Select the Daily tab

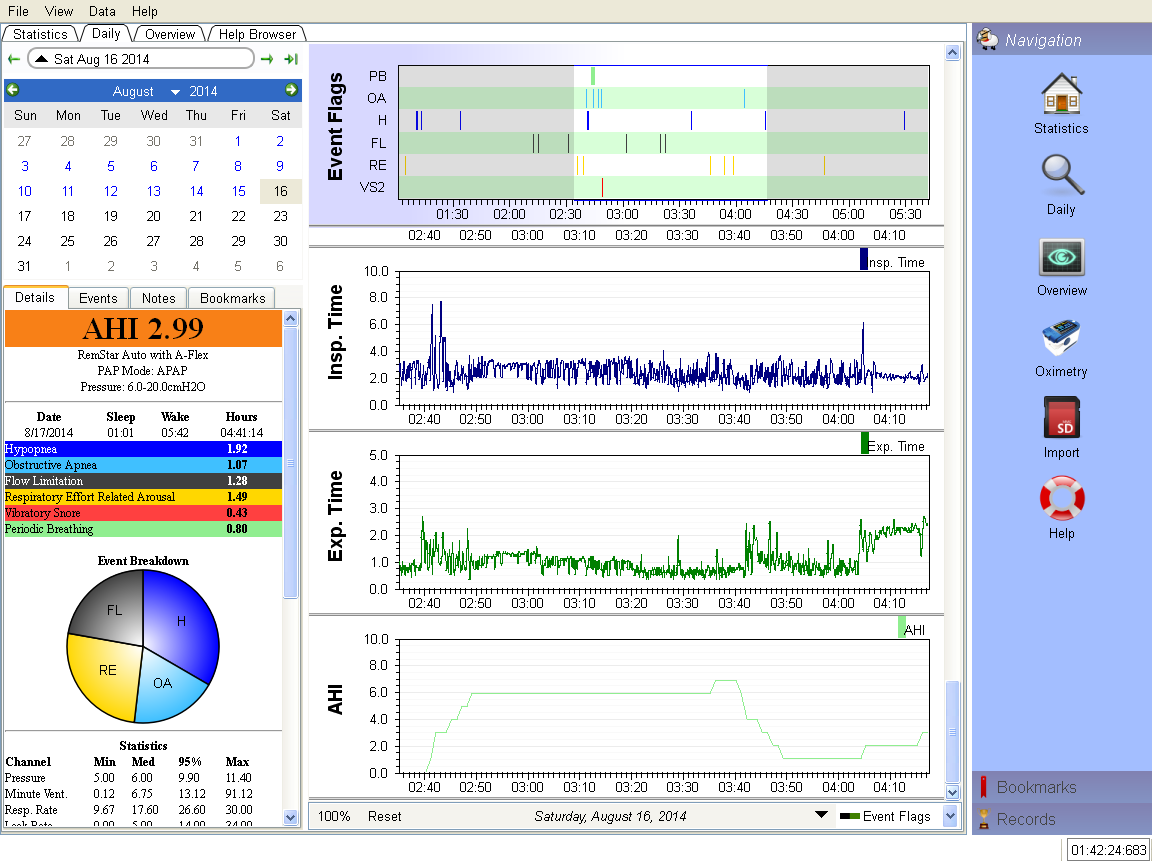pyautogui.click(x=106, y=33)
